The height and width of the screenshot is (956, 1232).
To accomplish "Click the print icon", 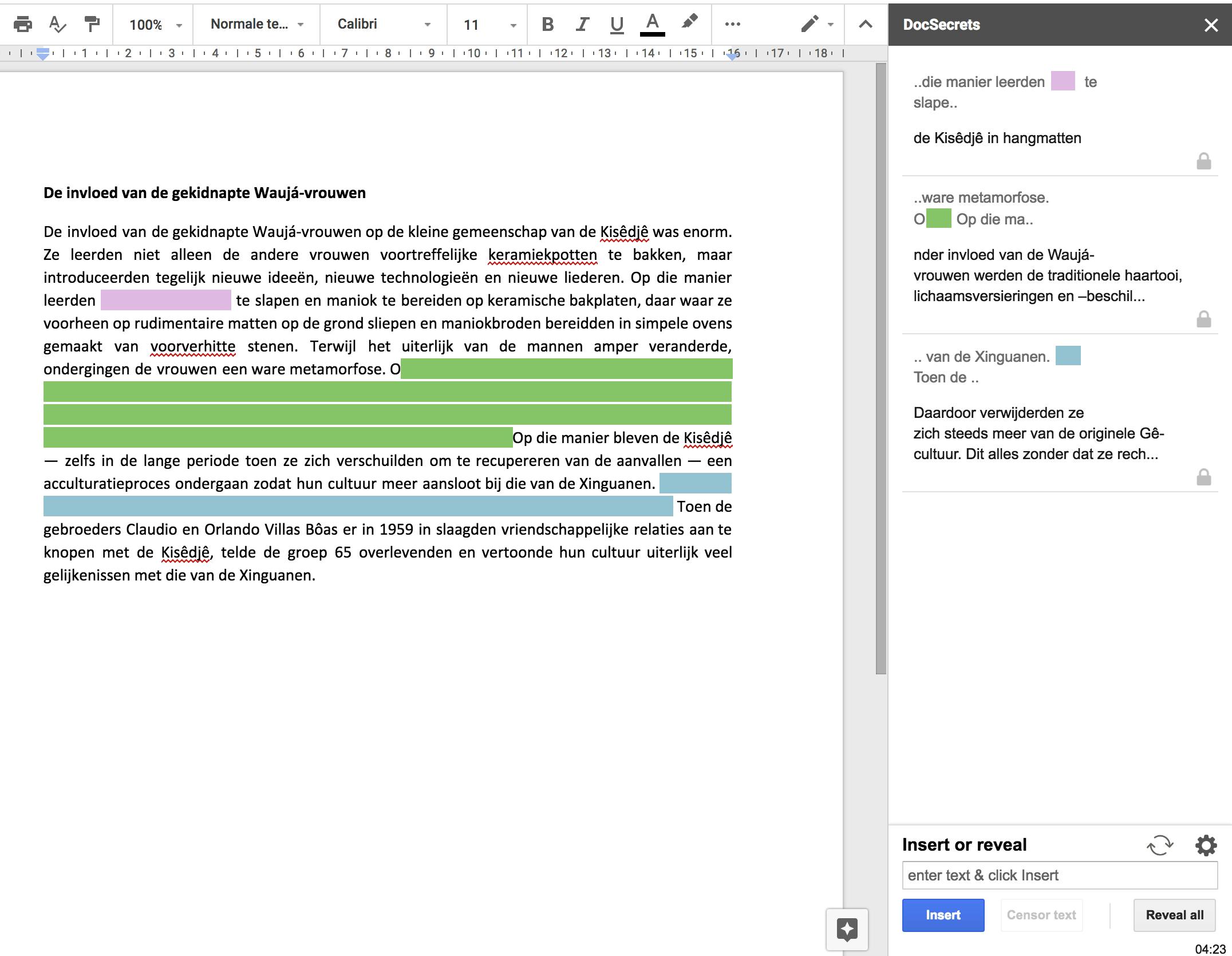I will tap(23, 25).
